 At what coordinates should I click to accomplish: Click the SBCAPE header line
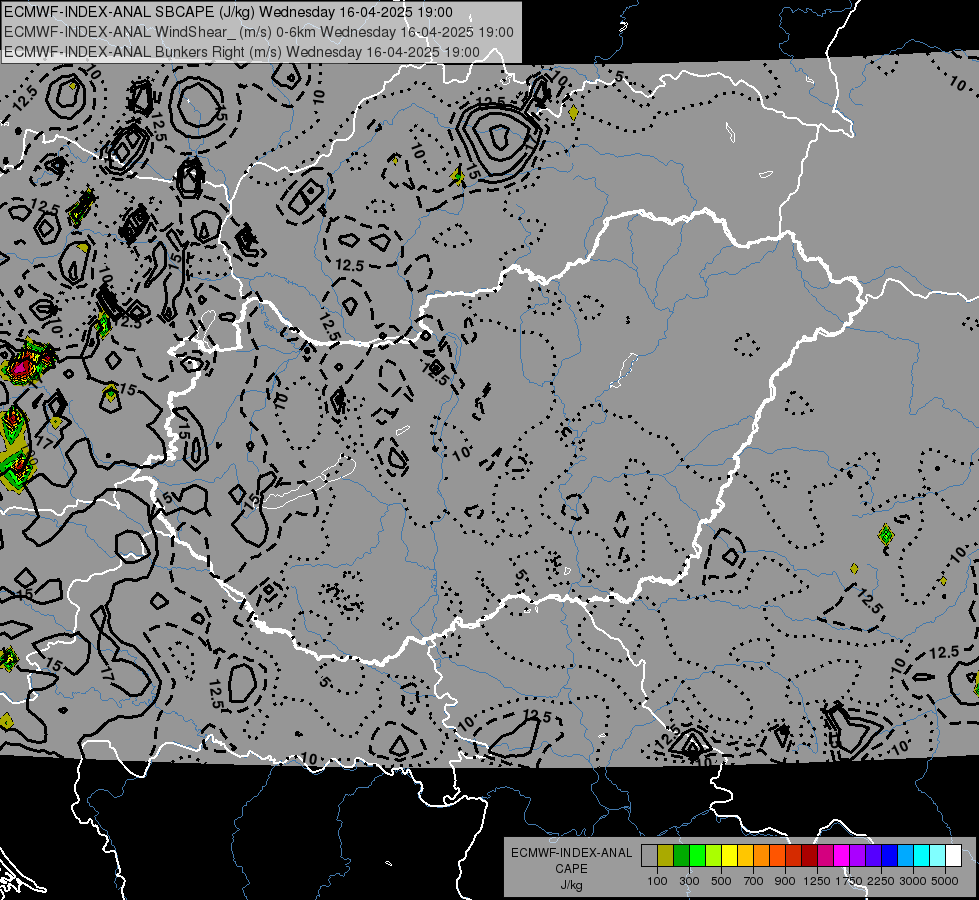point(229,12)
